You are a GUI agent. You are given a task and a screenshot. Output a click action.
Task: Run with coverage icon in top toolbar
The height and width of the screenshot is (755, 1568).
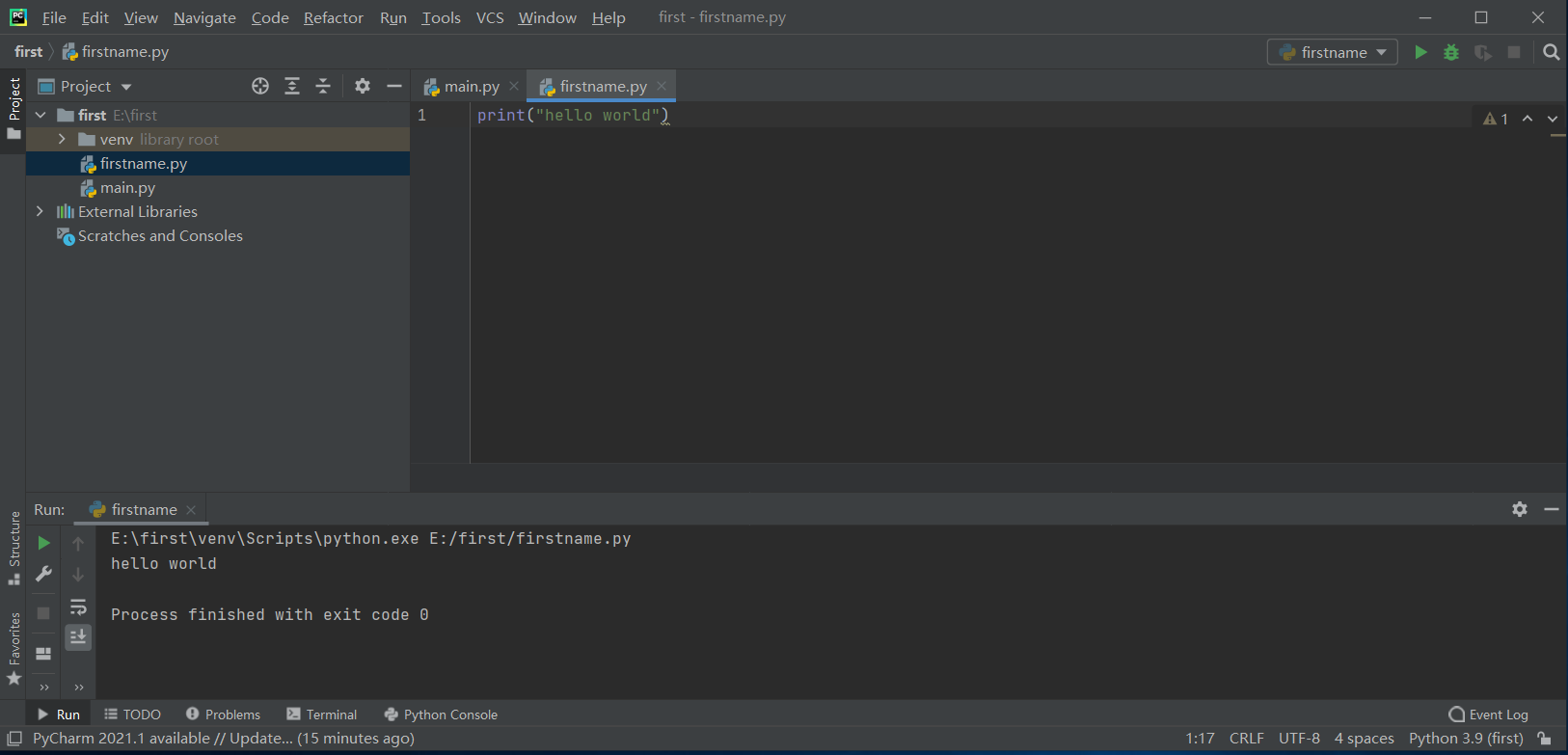pos(1483,52)
